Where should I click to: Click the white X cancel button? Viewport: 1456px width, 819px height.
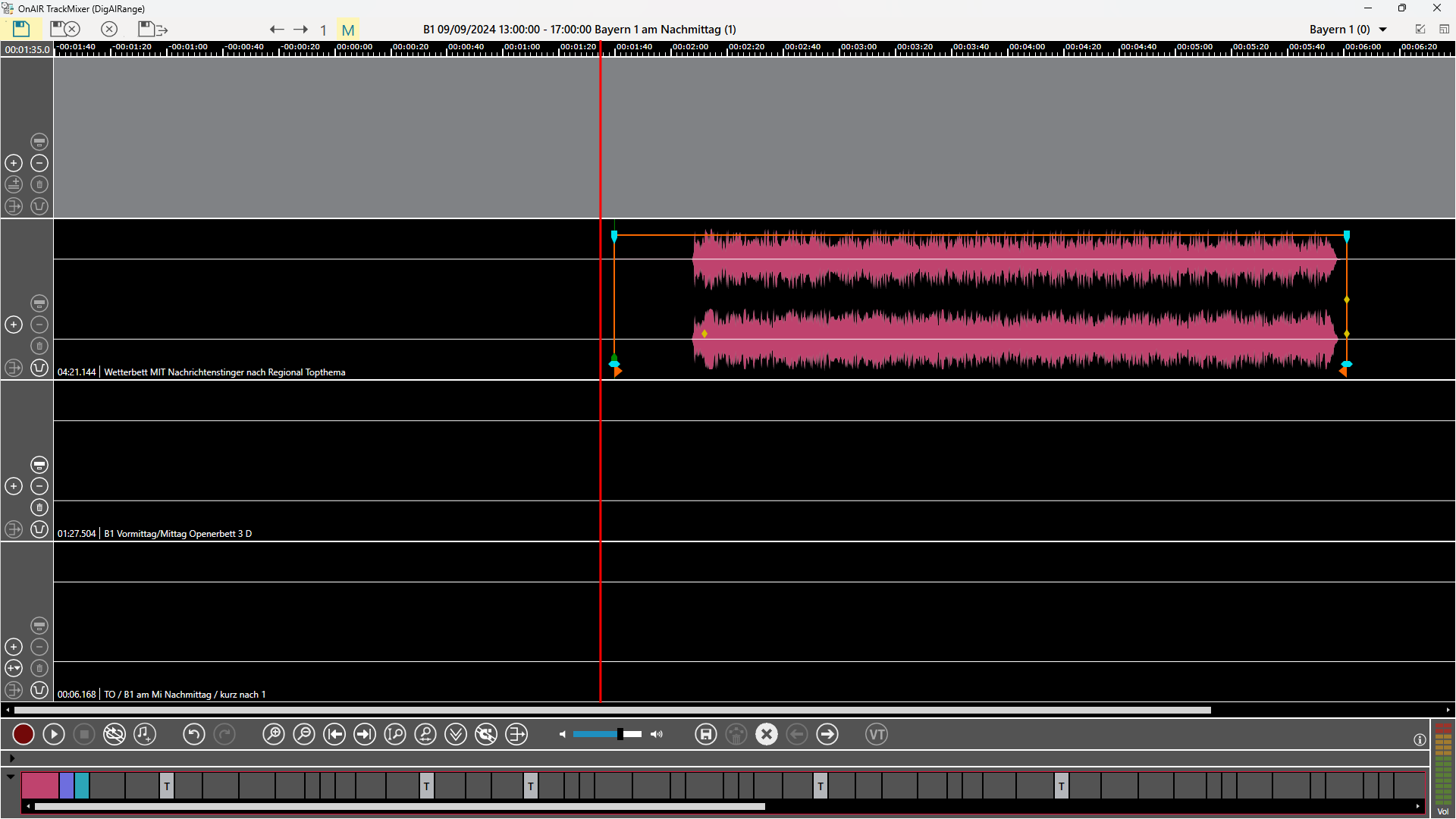click(x=767, y=734)
